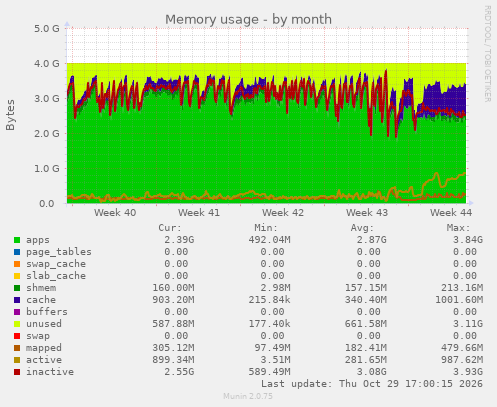Click cache average value 340.40M
The height and width of the screenshot is (407, 497).
[x=366, y=300]
